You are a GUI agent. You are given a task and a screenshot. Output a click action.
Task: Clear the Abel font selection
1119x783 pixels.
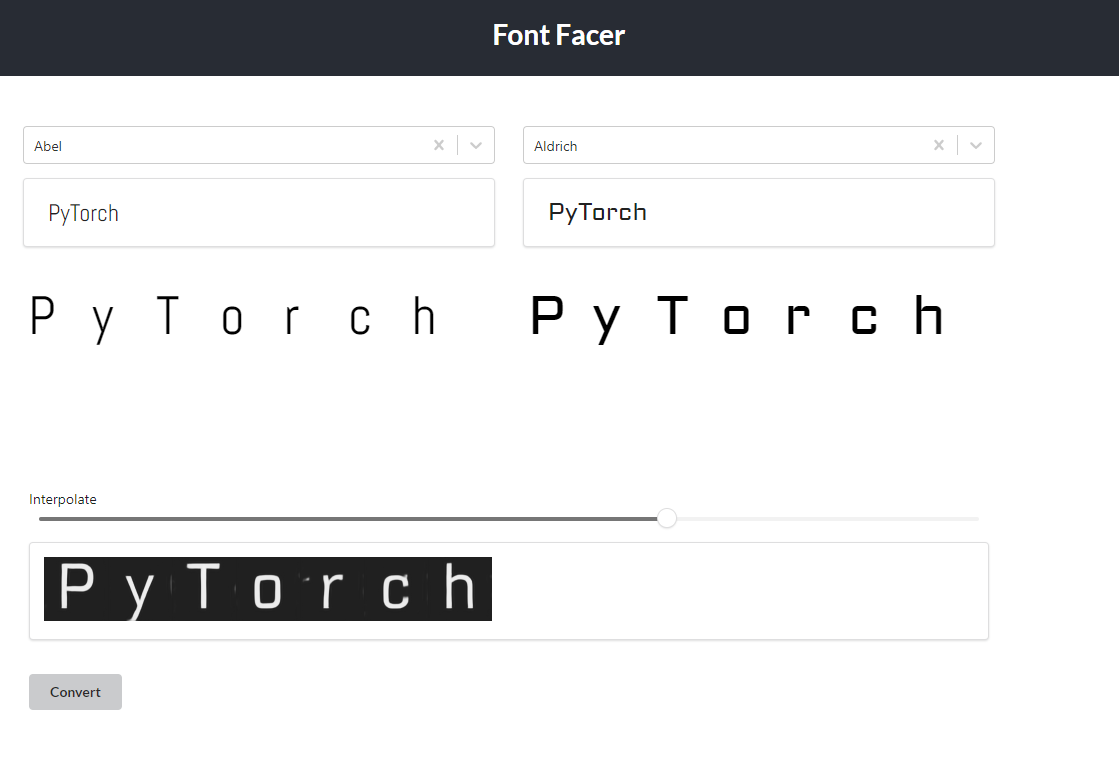[x=439, y=146]
